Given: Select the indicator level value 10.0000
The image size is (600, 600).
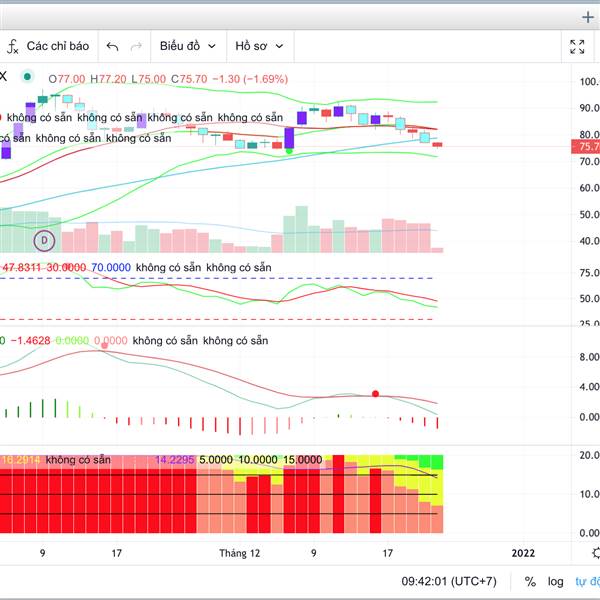Looking at the screenshot, I should pos(258,460).
